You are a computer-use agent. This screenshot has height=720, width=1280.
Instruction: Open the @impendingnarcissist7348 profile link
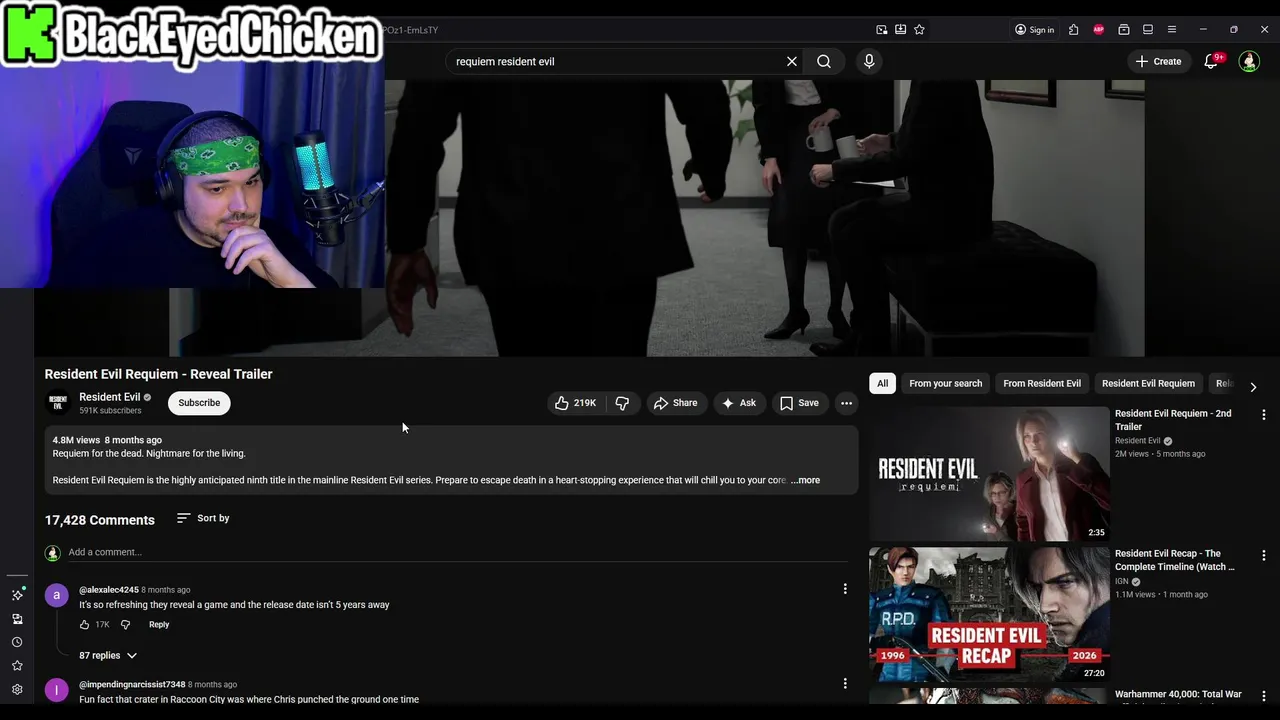point(132,685)
